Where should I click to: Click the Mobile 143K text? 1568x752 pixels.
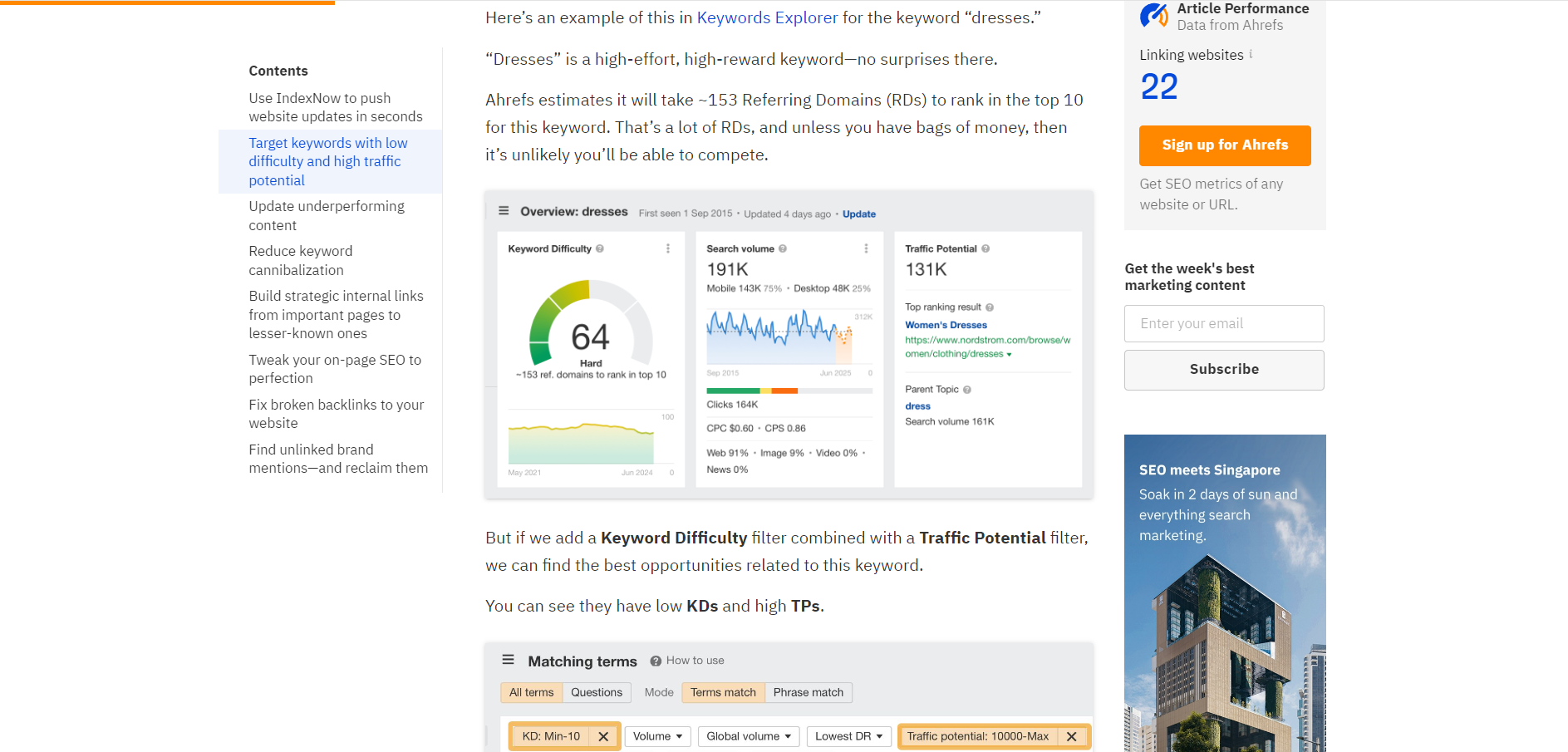[x=734, y=288]
